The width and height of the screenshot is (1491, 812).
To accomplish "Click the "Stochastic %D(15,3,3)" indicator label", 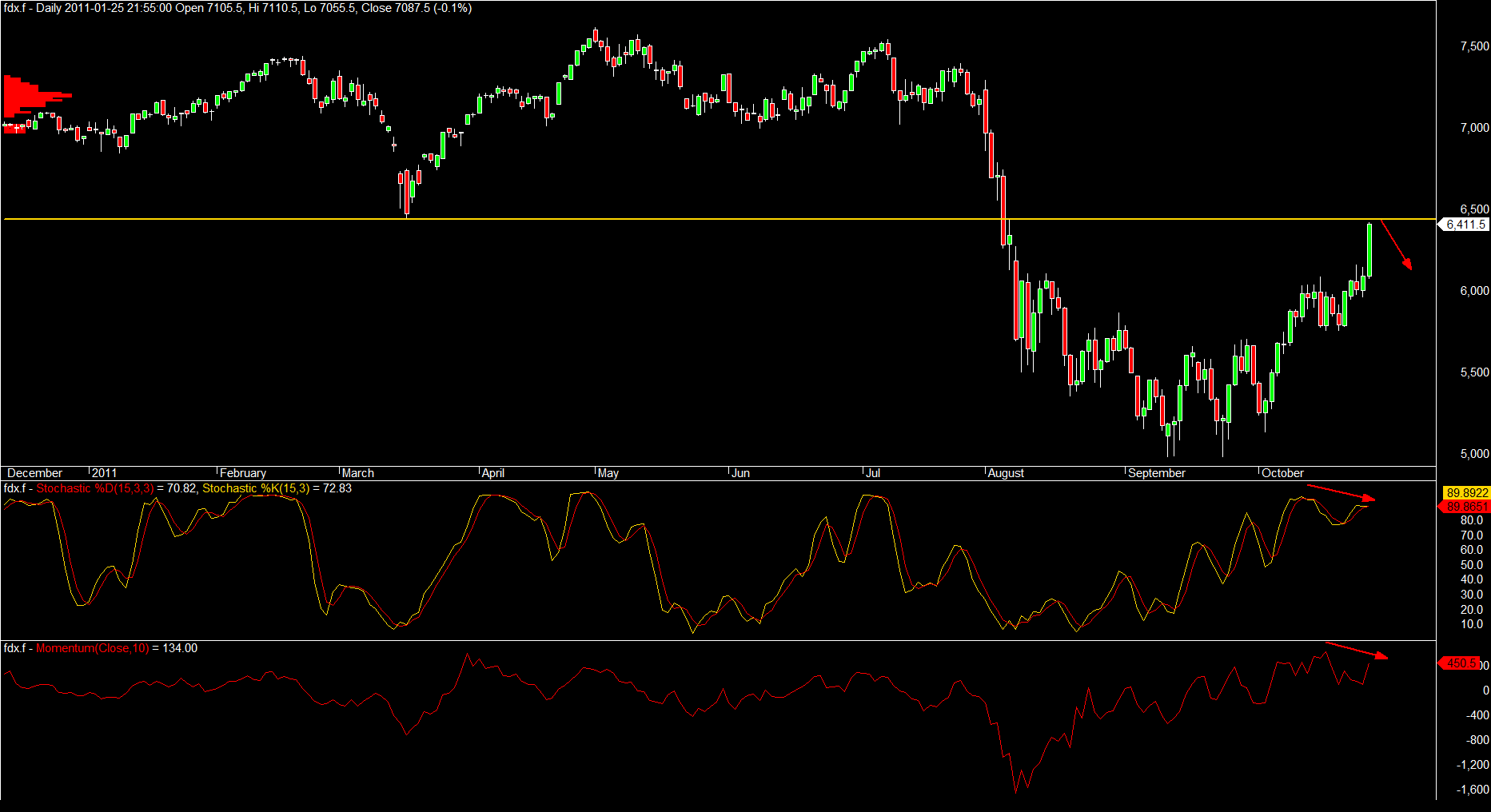I will point(95,488).
